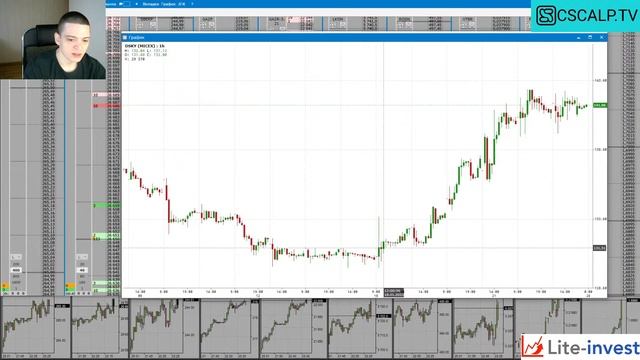Select the 400 volume preset in left order book
Screen dimensions: 640x360
(x=16, y=270)
